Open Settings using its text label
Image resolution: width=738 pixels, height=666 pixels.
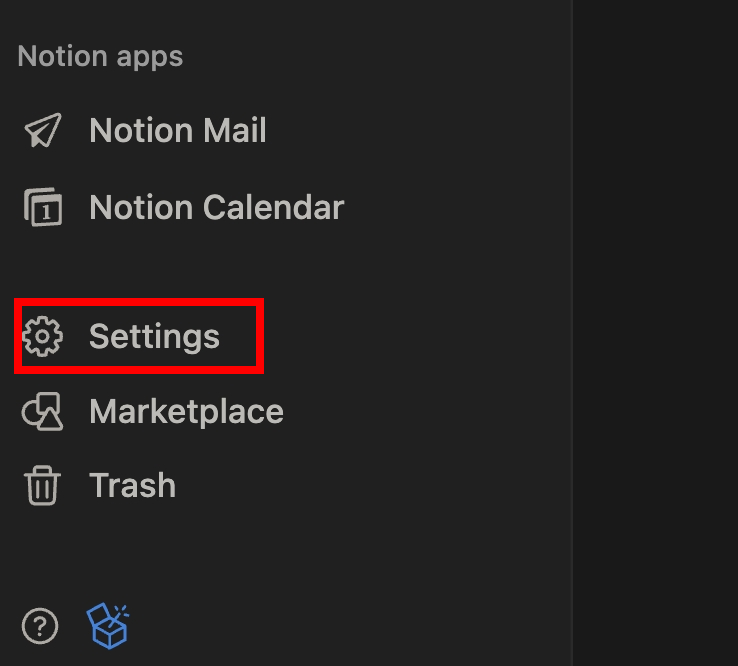tap(154, 337)
